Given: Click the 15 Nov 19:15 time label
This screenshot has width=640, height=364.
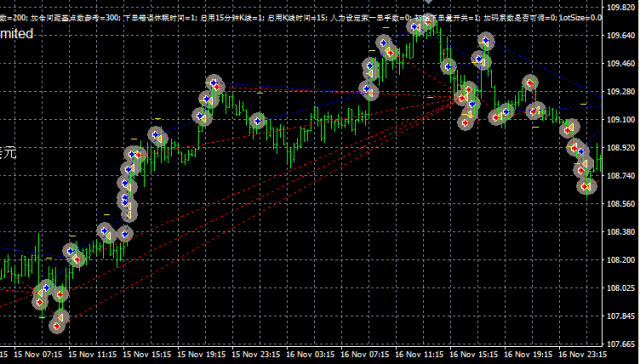Looking at the screenshot, I should coord(201,354).
